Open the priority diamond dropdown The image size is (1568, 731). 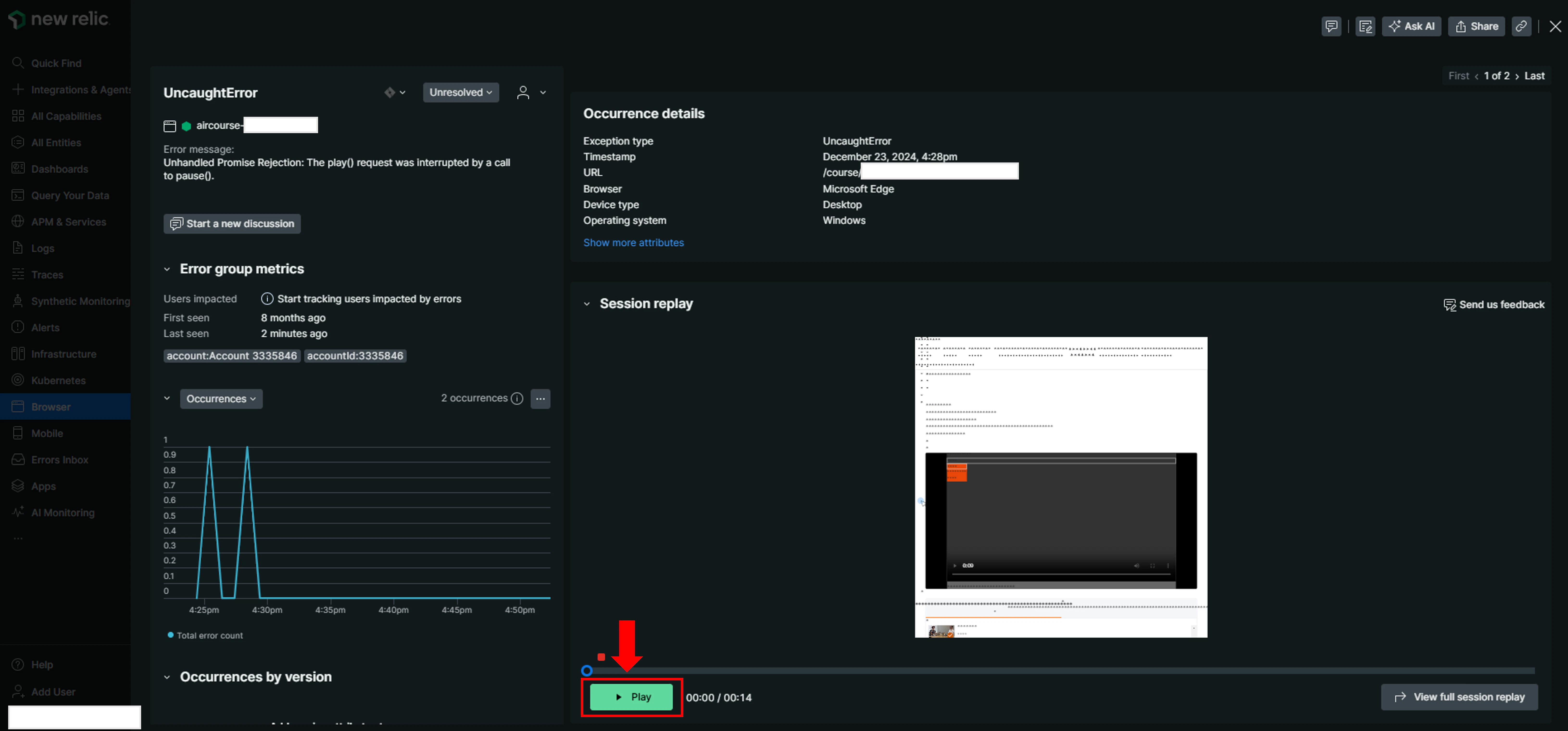[395, 93]
